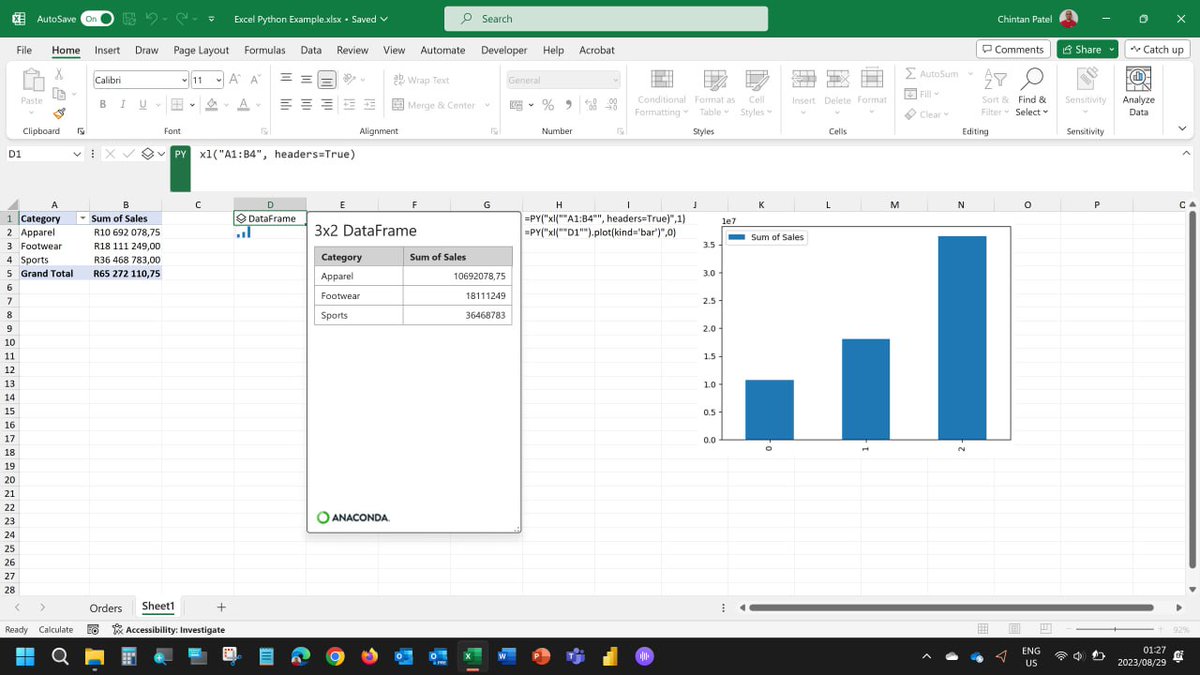Click the Accessibility: Investigate status icon
The width and height of the screenshot is (1200, 675).
[118, 629]
